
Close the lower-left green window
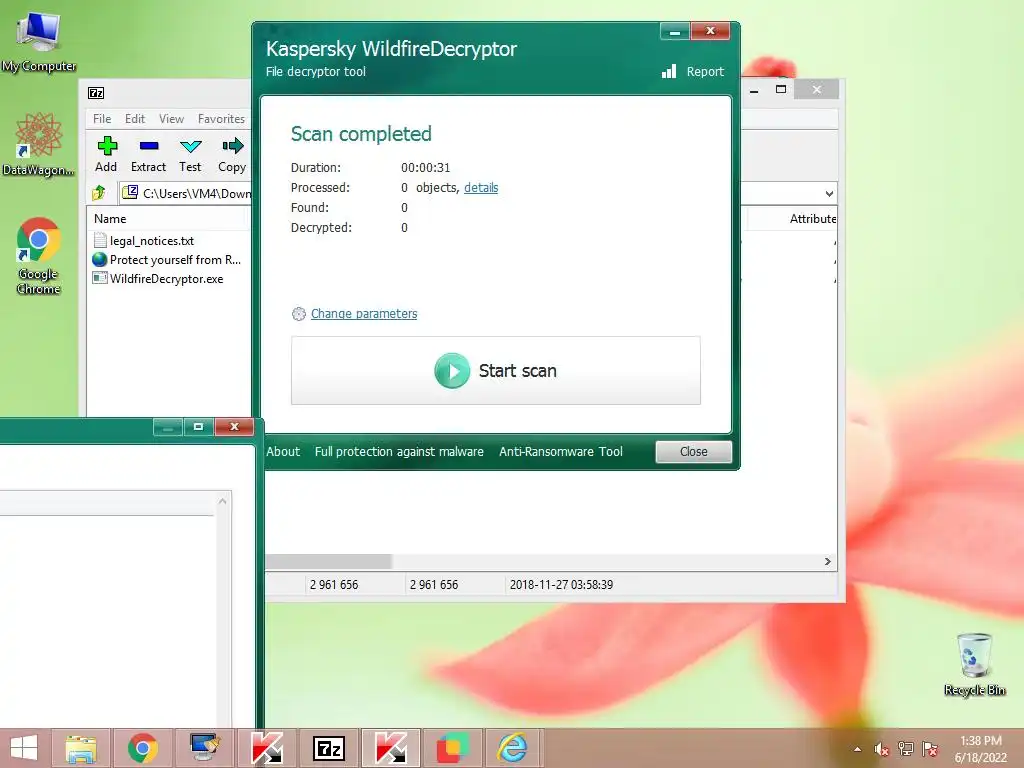pyautogui.click(x=234, y=426)
